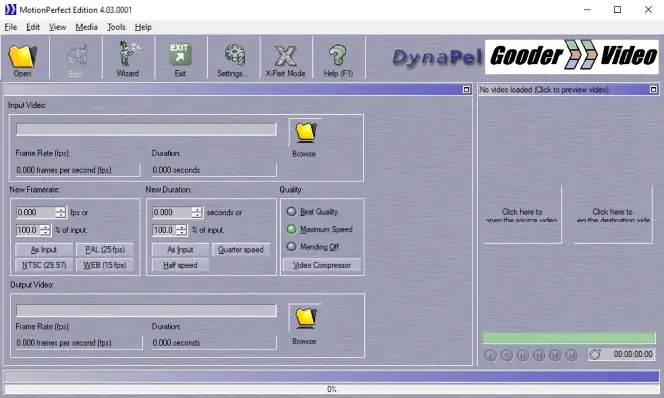Select the Best Quality radio button
The width and height of the screenshot is (664, 398).
pyautogui.click(x=291, y=211)
